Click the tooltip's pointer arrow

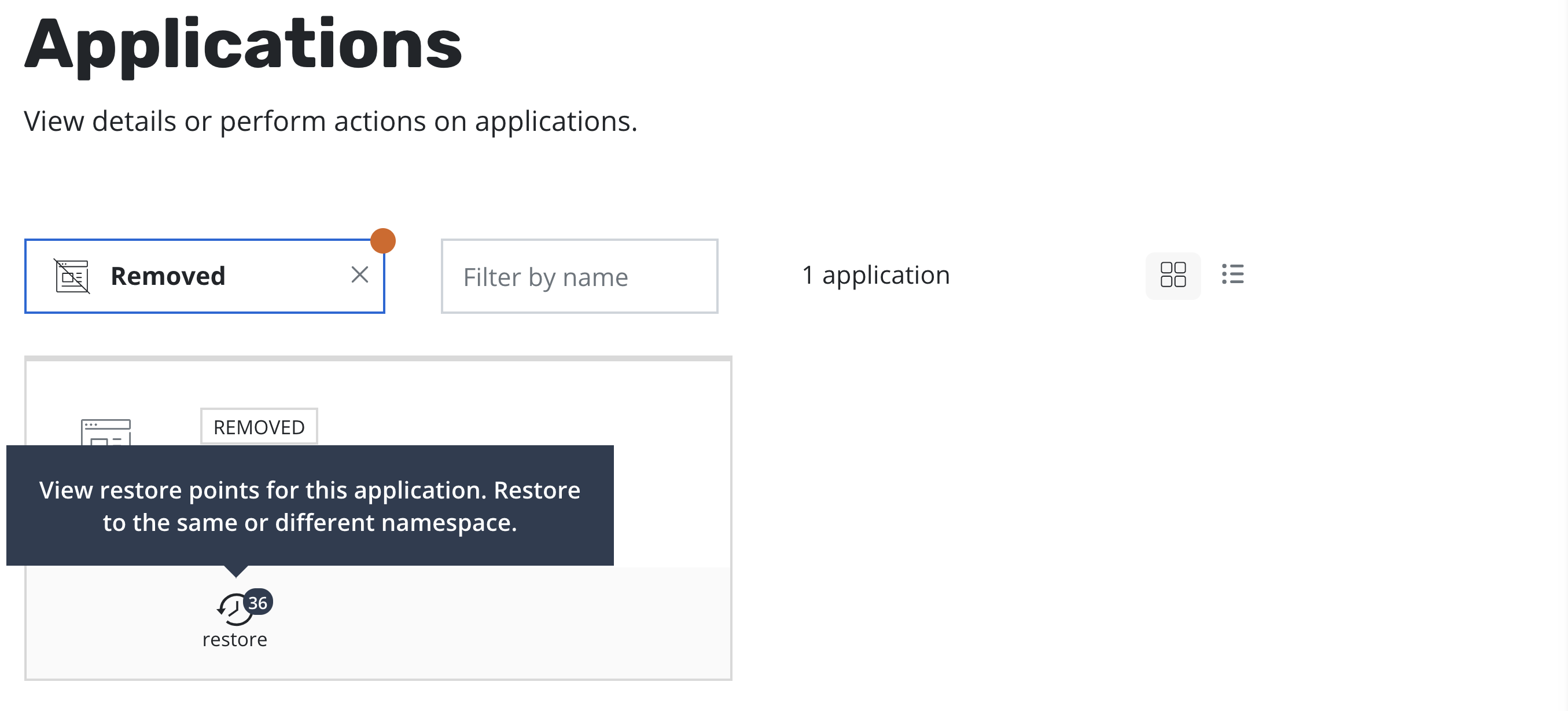pos(236,571)
